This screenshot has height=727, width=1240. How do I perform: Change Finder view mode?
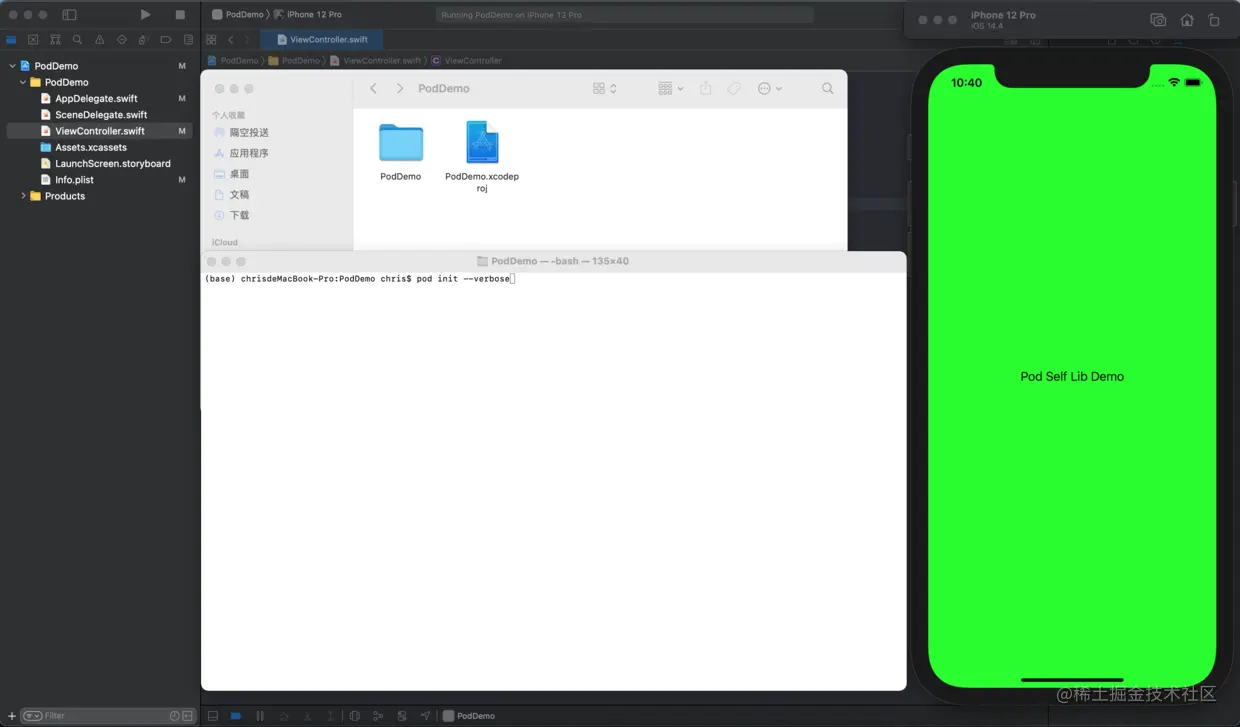pyautogui.click(x=605, y=88)
